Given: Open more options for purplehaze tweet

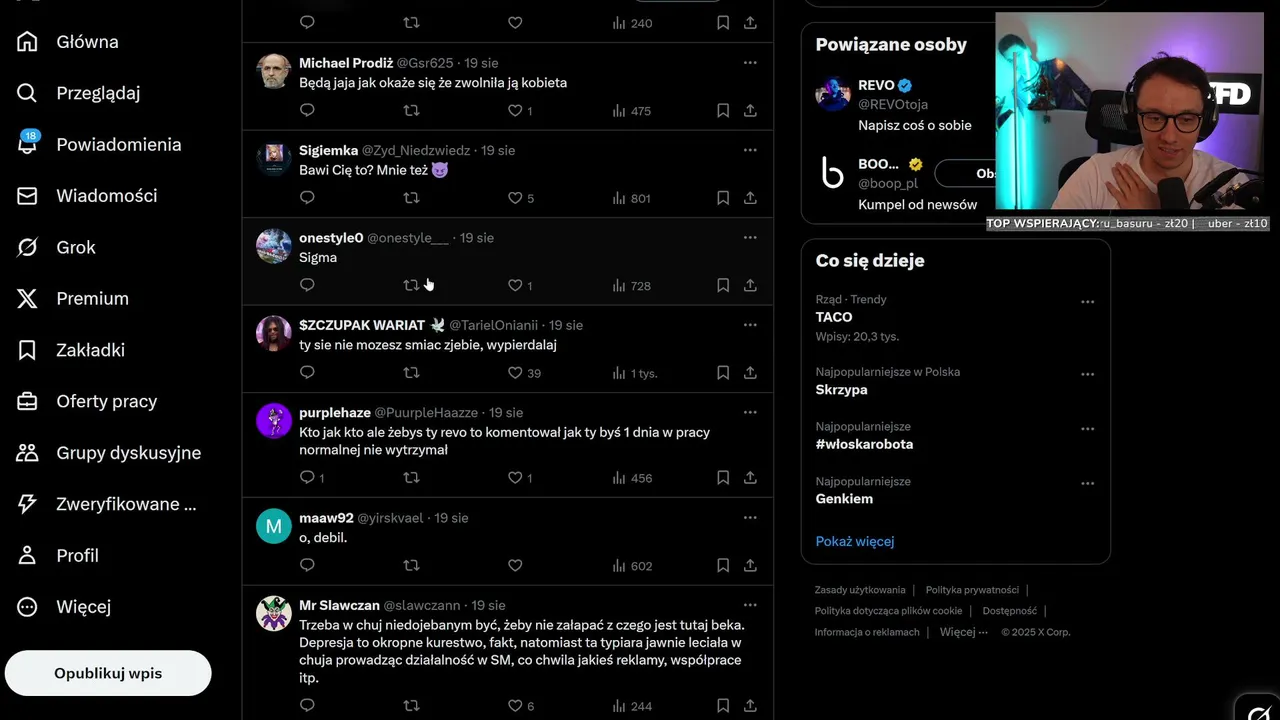Looking at the screenshot, I should tap(750, 412).
